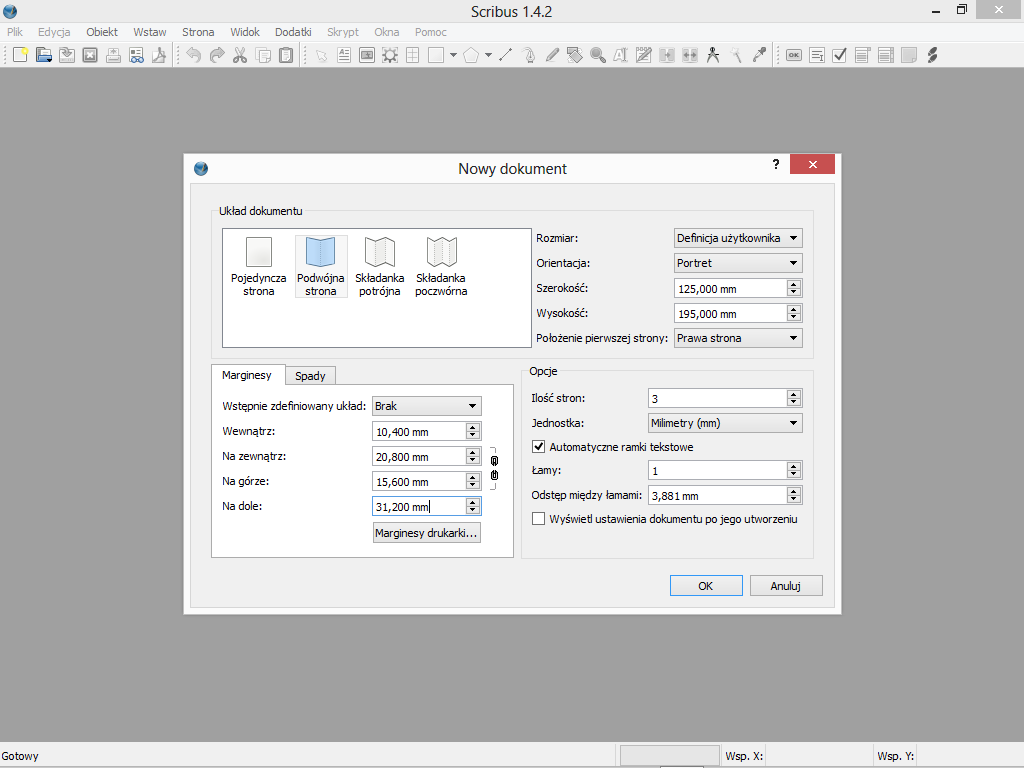This screenshot has height=768, width=1024.
Task: Enable Wyświetl ustawienia dokumentu po jego utworzeniu
Action: click(x=539, y=519)
